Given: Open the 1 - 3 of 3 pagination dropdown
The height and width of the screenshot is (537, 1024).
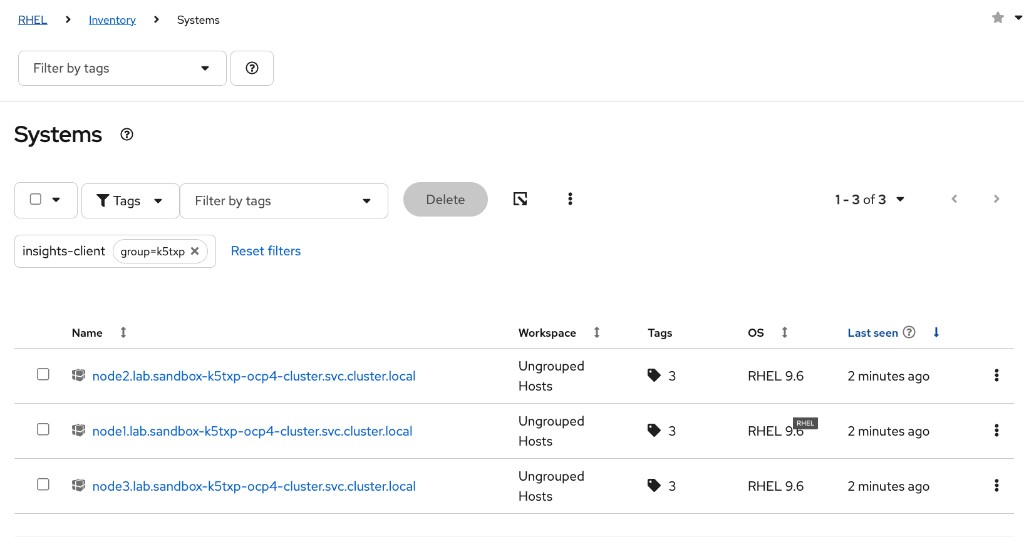Looking at the screenshot, I should coord(869,199).
